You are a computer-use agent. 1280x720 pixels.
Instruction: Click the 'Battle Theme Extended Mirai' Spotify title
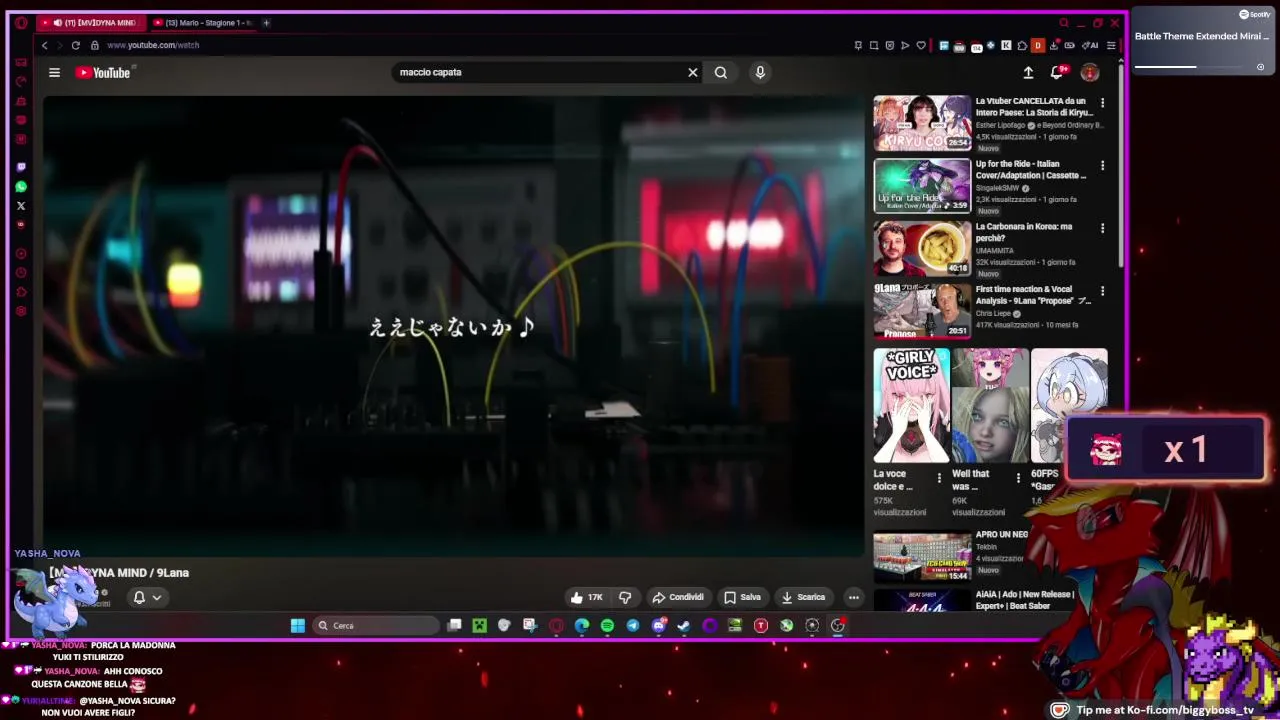click(x=1202, y=36)
